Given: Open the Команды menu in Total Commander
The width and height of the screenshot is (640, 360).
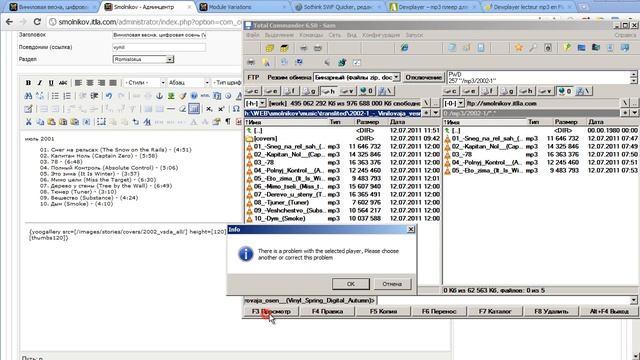Looking at the screenshot, I should (311, 35).
